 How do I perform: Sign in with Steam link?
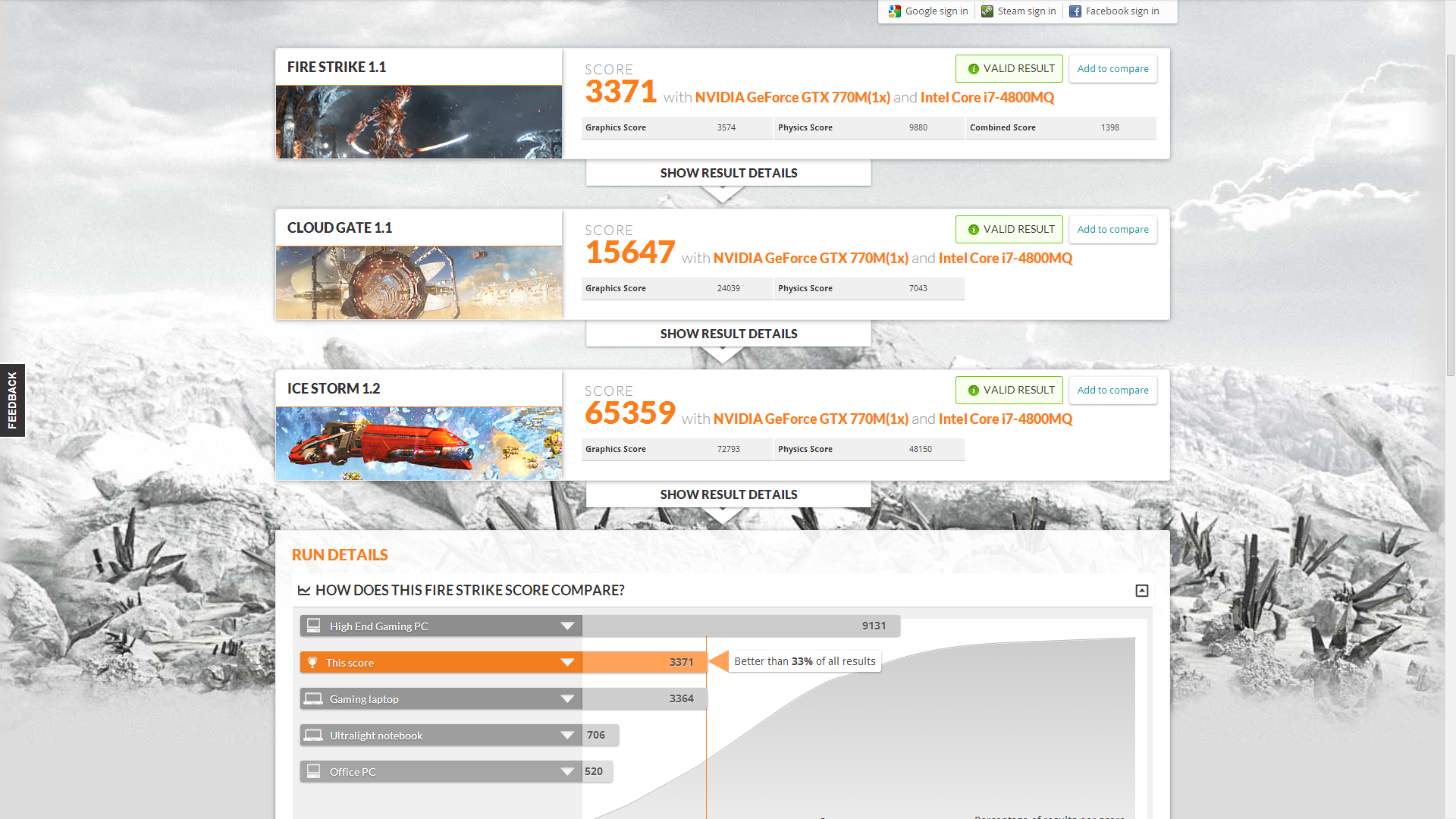click(x=1027, y=11)
